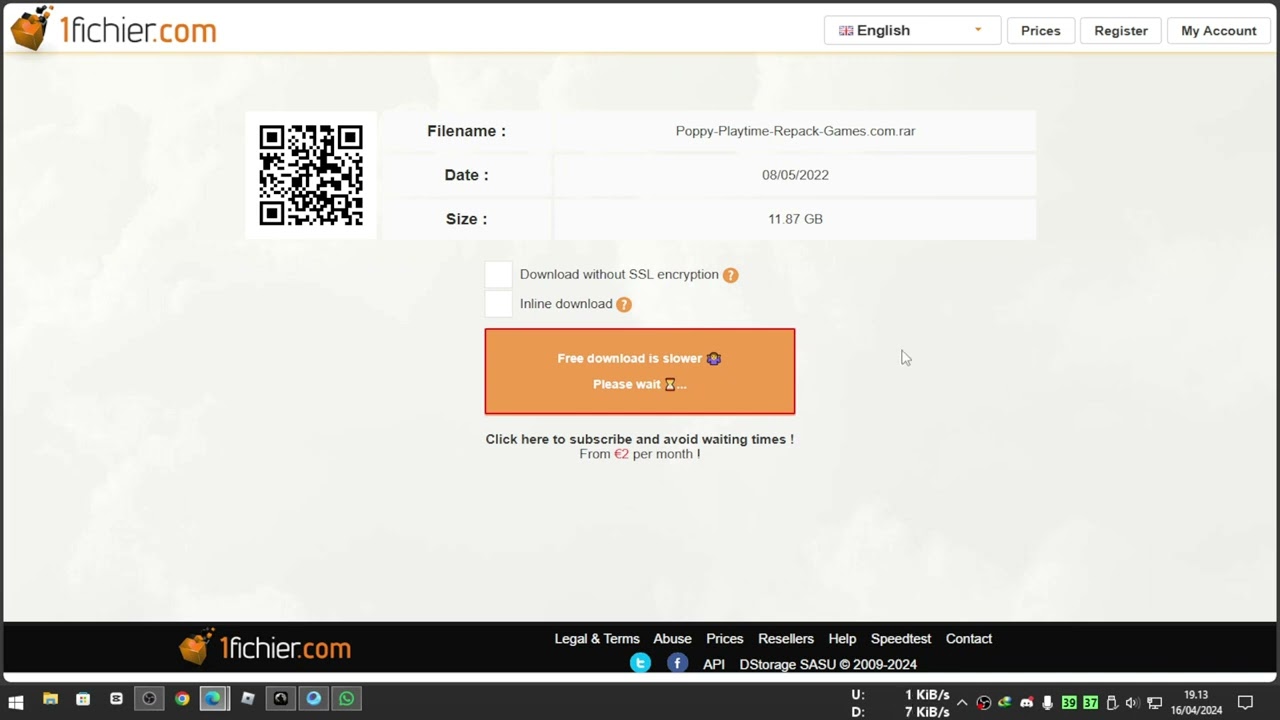The height and width of the screenshot is (720, 1280).
Task: Open the Speedtest footer link
Action: point(901,638)
